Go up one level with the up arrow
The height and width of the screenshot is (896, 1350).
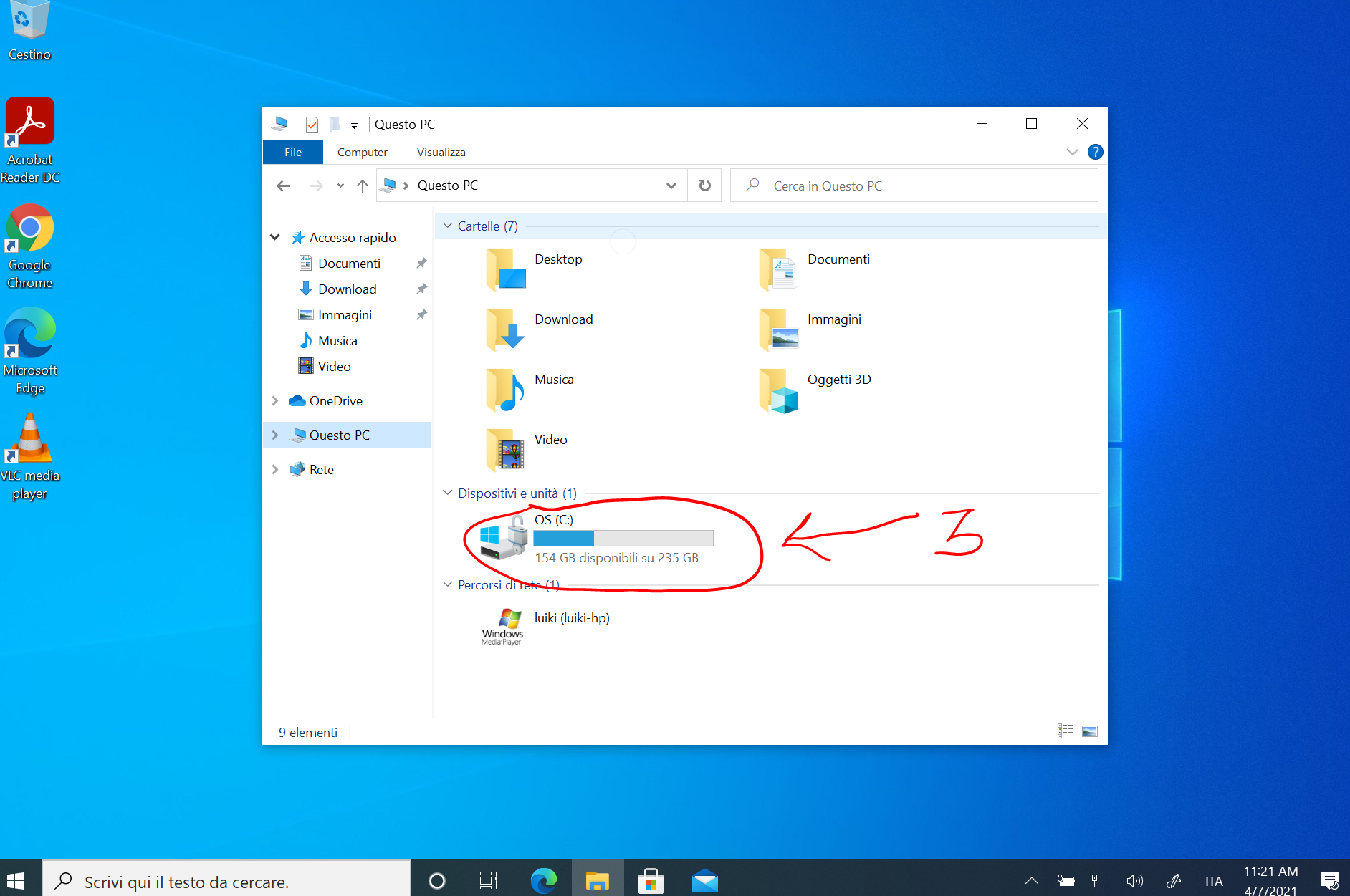(x=362, y=185)
